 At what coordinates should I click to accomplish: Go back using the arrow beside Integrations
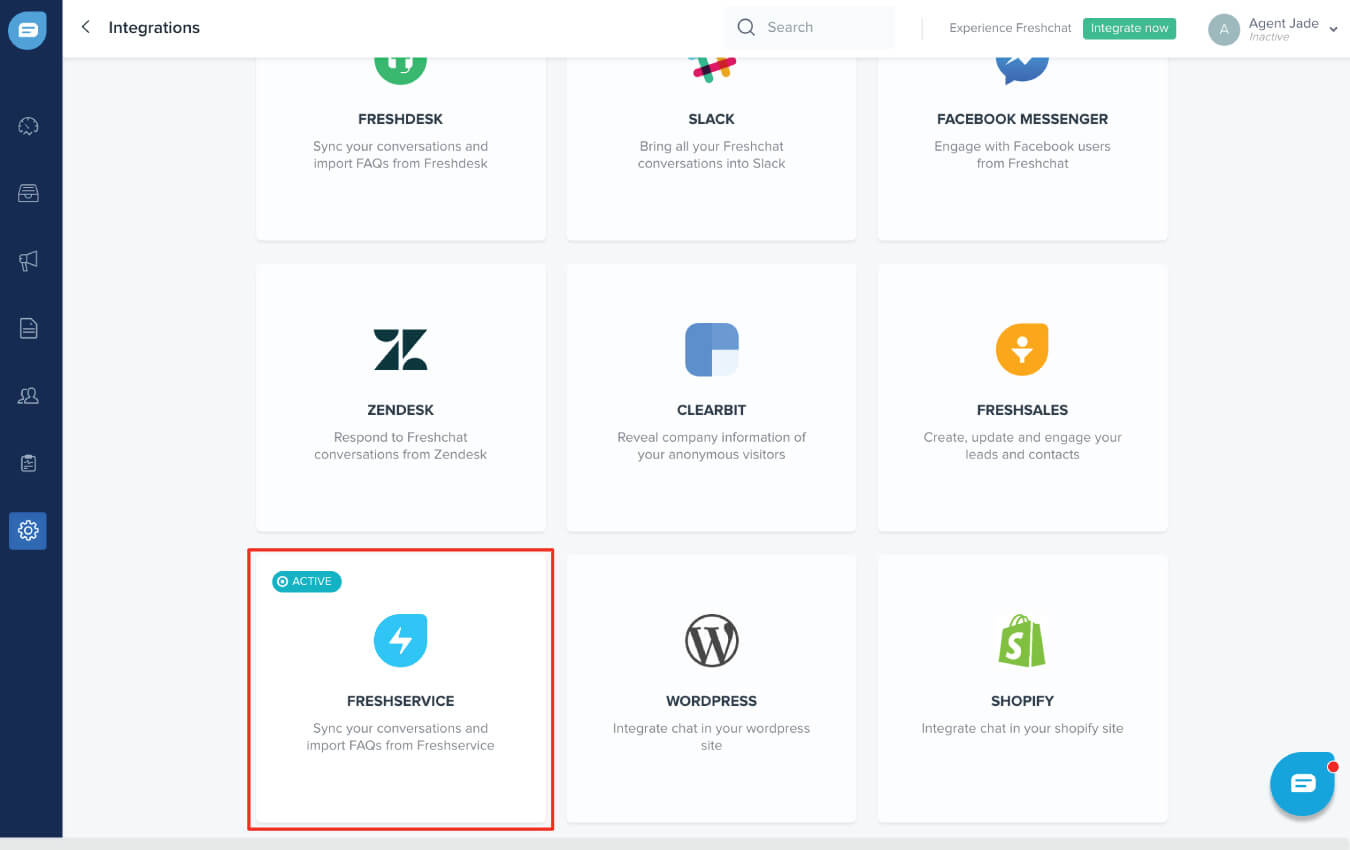[x=85, y=27]
